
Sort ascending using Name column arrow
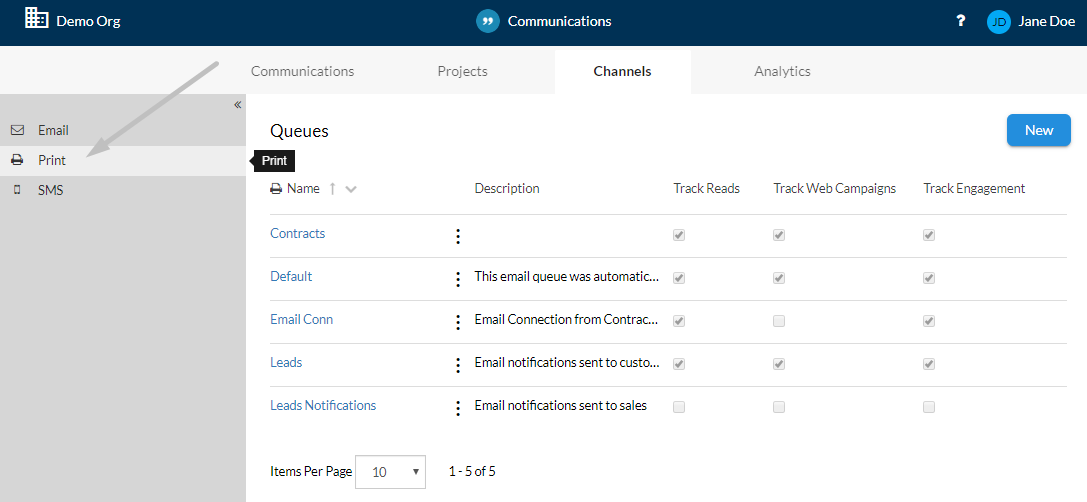pos(332,189)
